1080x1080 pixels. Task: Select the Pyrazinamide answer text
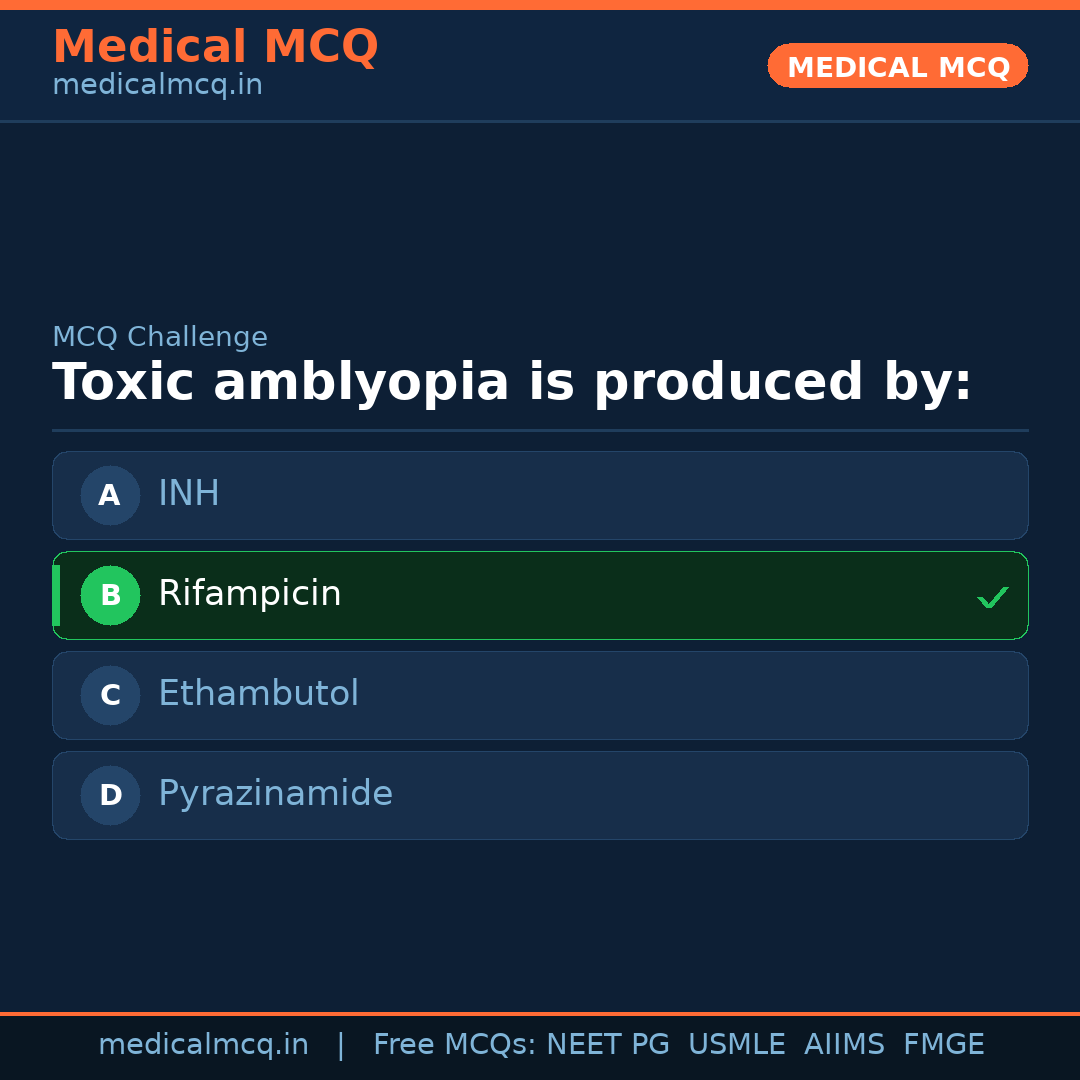[x=275, y=794]
